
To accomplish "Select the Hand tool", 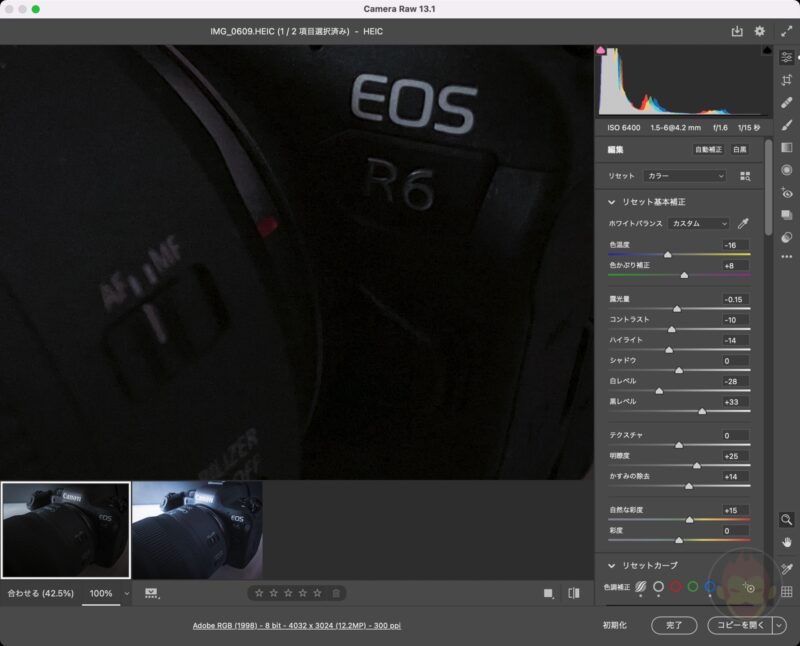I will click(x=787, y=541).
